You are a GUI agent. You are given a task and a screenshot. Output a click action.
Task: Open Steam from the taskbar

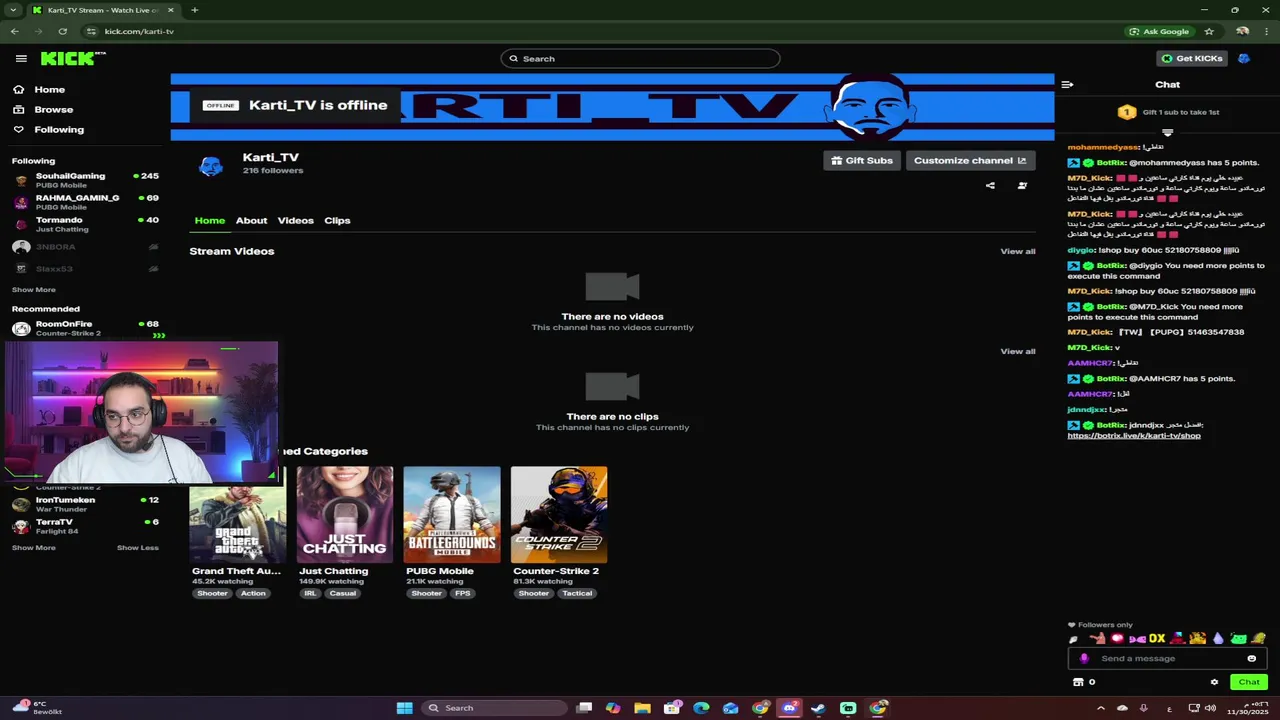tap(819, 708)
